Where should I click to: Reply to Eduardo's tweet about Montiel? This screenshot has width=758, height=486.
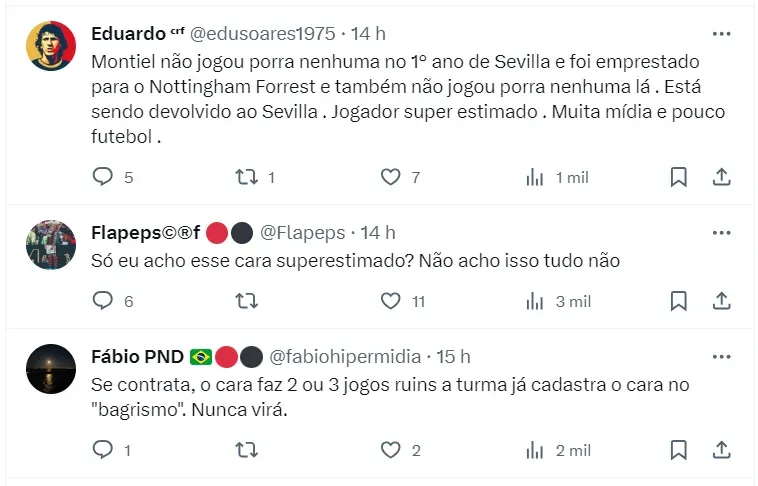[103, 177]
